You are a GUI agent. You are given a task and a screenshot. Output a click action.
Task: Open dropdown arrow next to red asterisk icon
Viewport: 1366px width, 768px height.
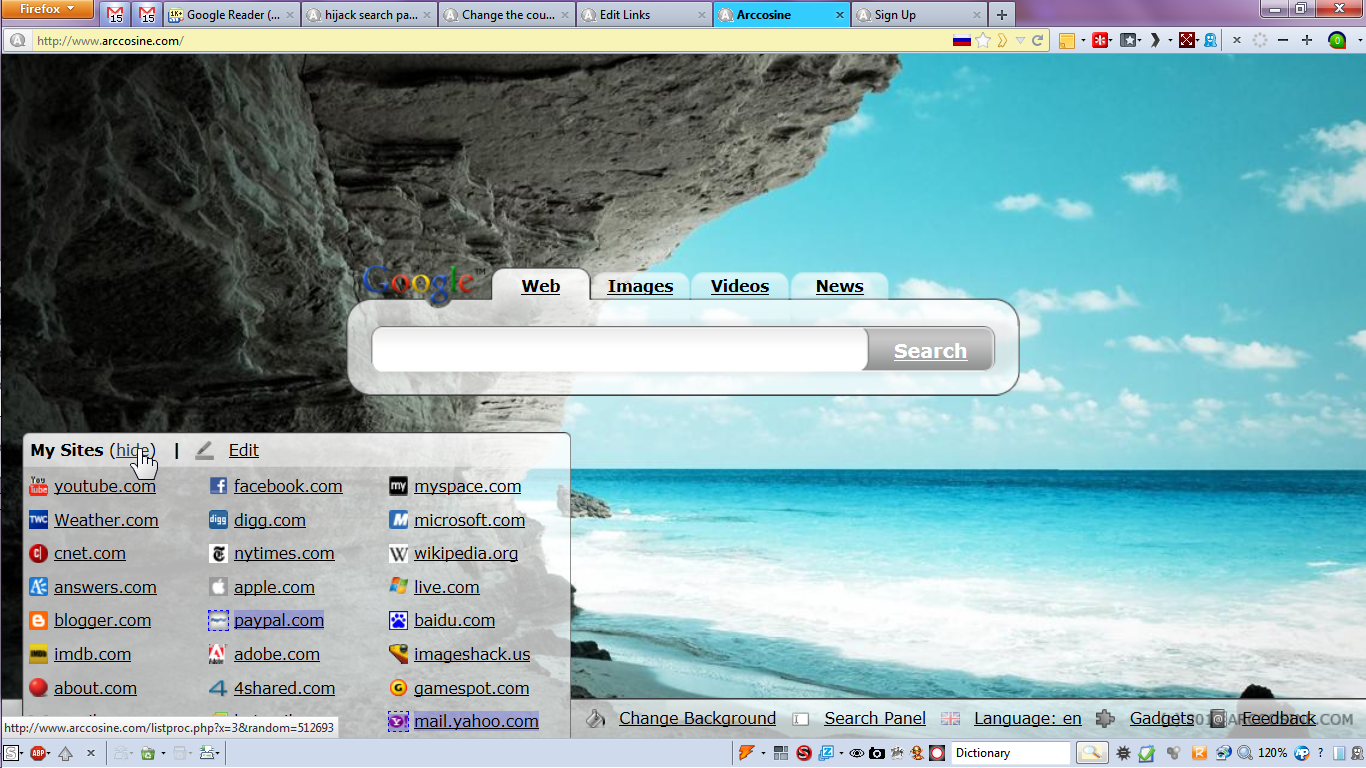pyautogui.click(x=1112, y=41)
